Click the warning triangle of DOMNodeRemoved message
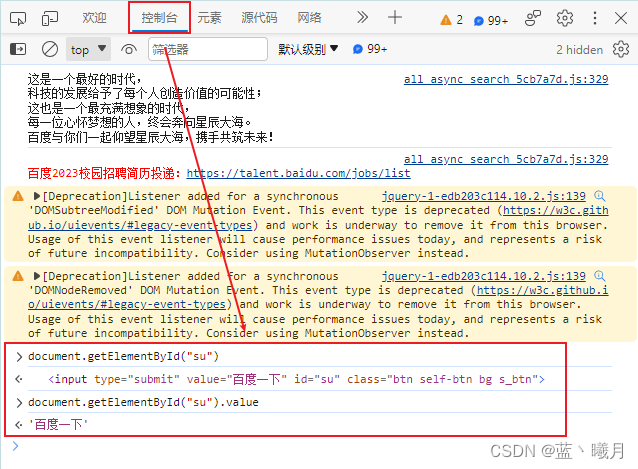Screen dimensions: 638x469 (x=18, y=276)
